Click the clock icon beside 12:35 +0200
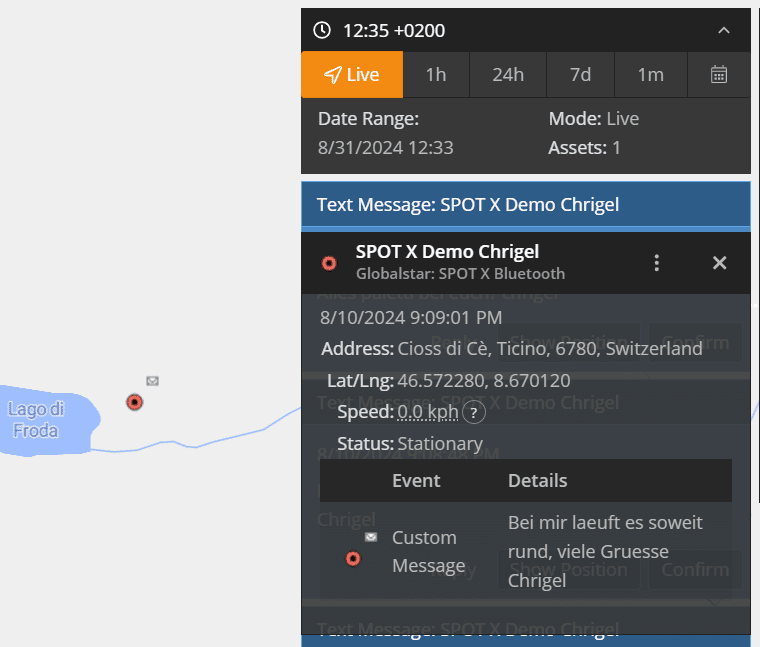 pos(322,30)
